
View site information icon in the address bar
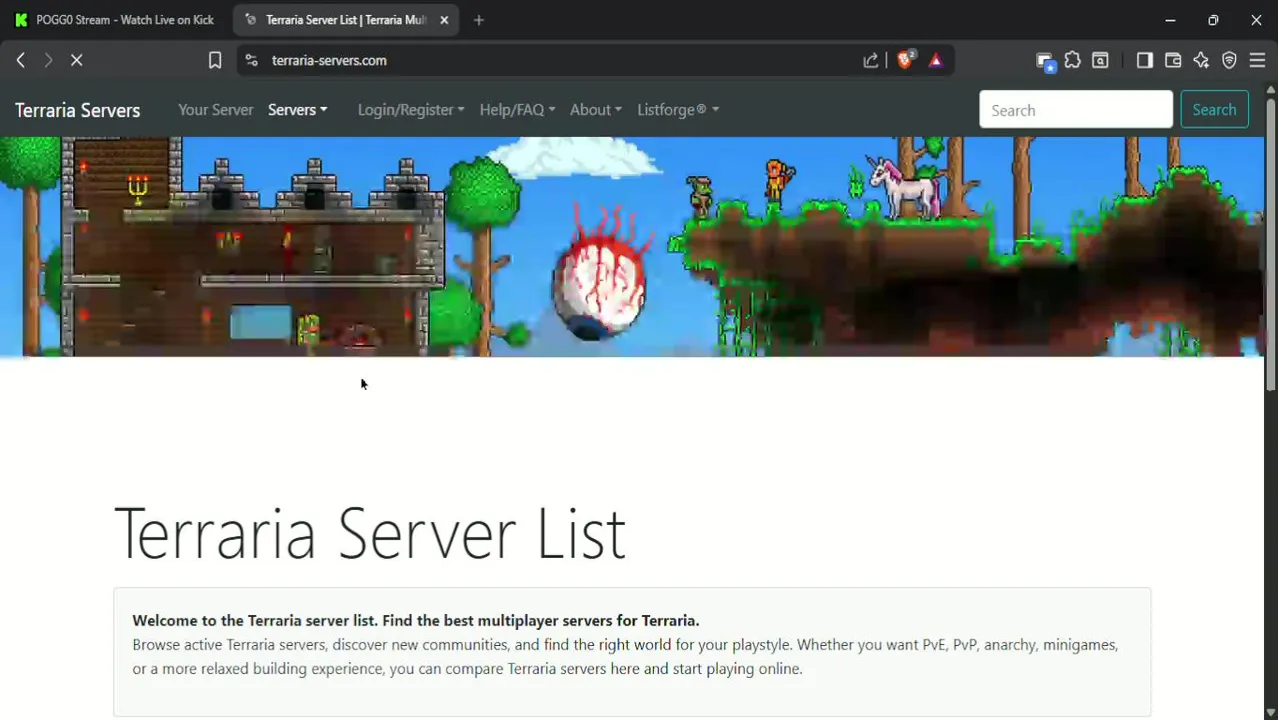pos(251,60)
